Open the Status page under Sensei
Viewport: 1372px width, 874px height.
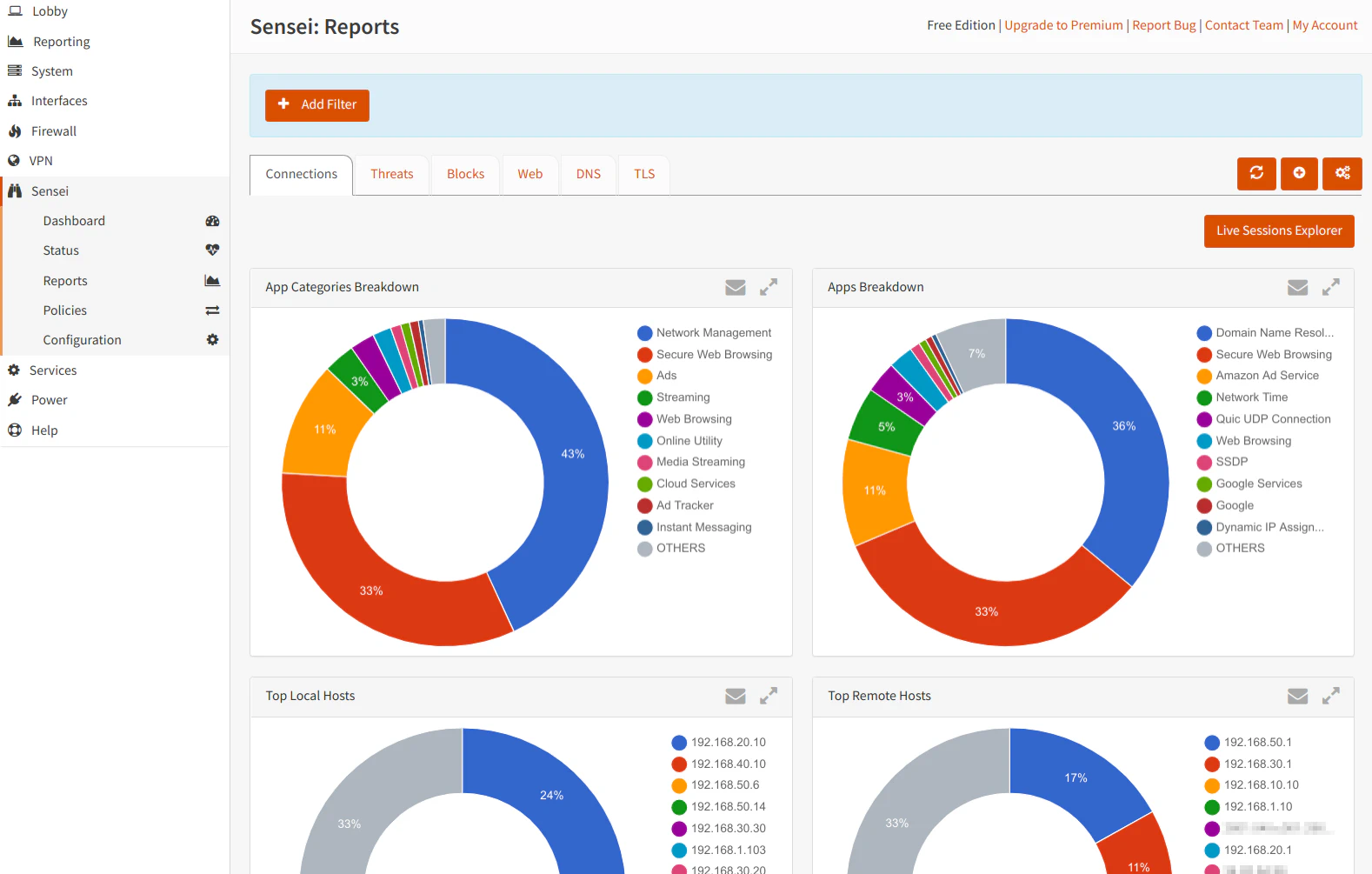pyautogui.click(x=61, y=250)
